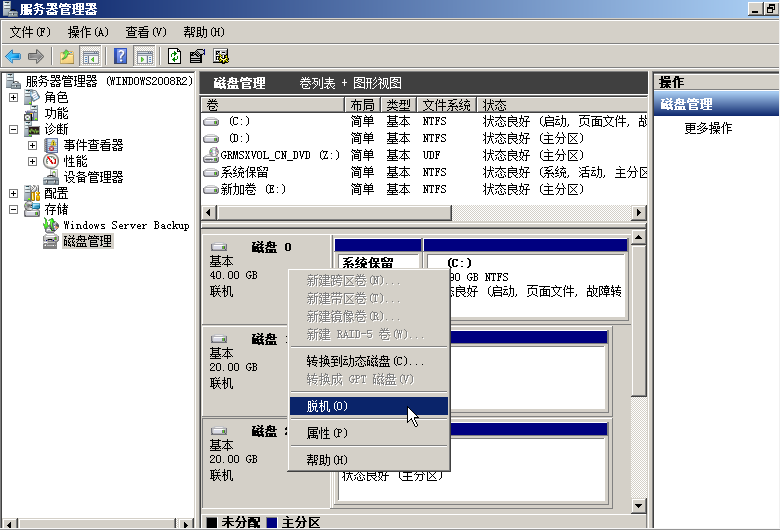Screen dimensions: 780x530
Task: Collapse the 诊断 tree node
Action: [x=13, y=129]
